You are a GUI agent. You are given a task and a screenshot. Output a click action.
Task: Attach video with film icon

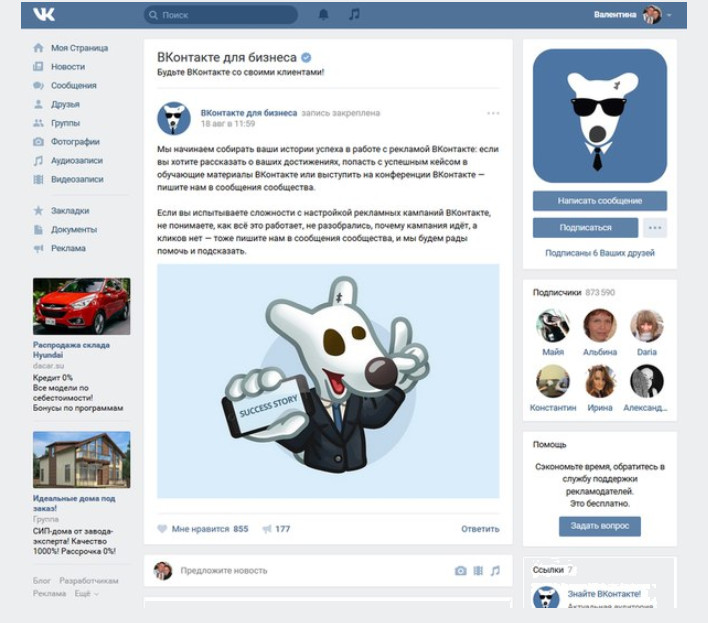click(x=478, y=571)
